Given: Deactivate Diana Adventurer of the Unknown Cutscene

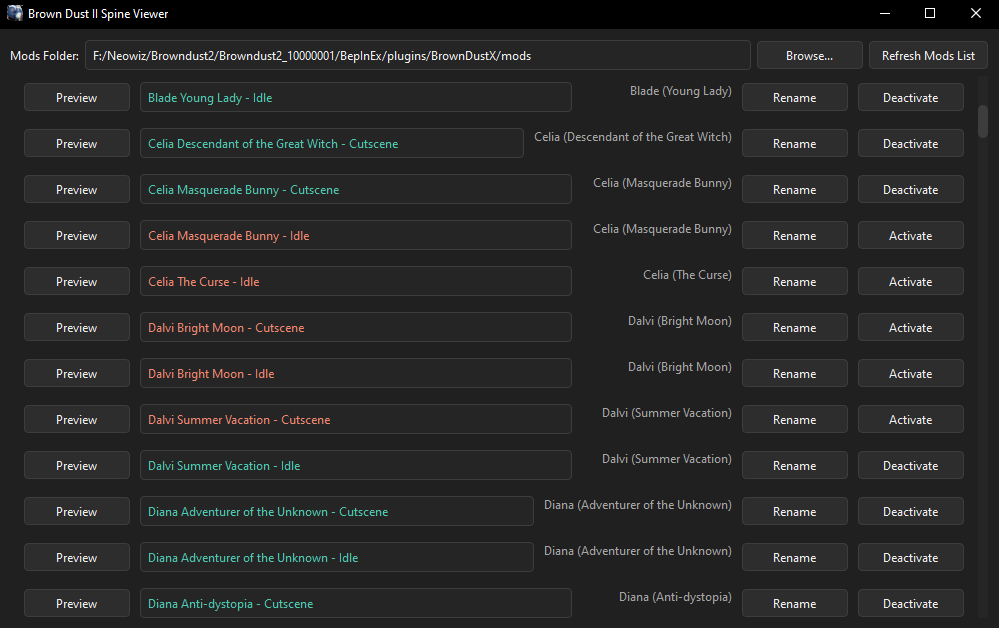Looking at the screenshot, I should [910, 512].
